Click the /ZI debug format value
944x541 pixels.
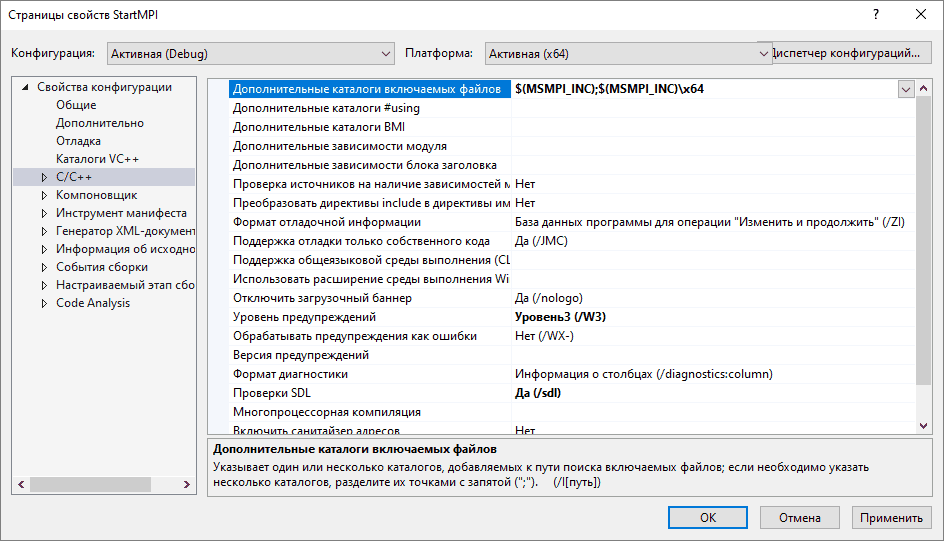click(710, 222)
